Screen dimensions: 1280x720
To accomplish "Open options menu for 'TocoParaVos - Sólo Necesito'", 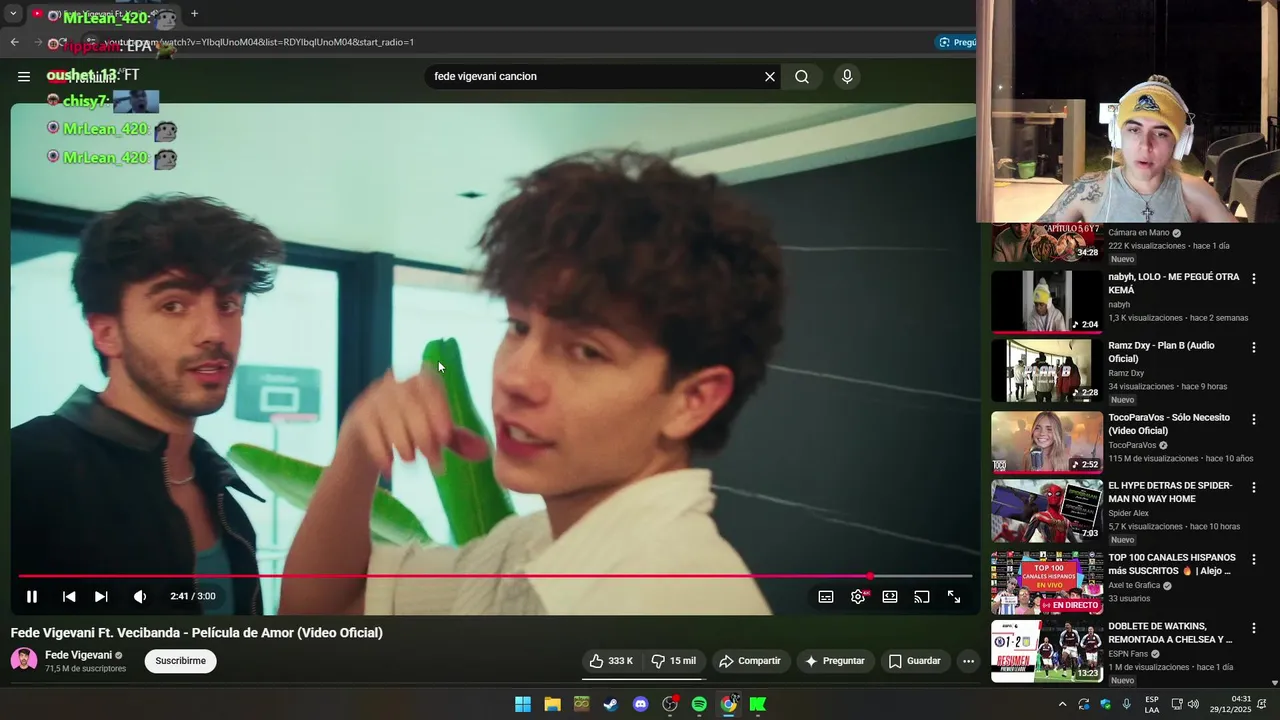I will point(1254,419).
